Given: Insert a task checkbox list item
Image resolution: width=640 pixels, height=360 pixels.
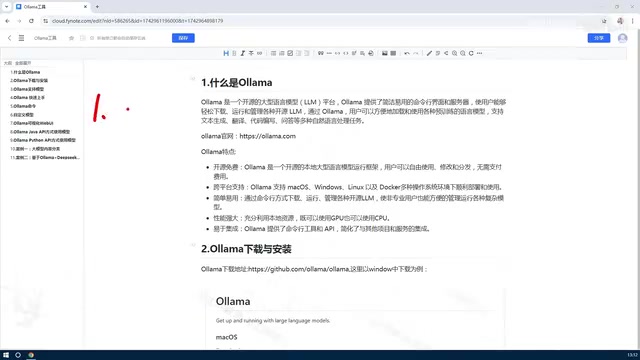Looking at the screenshot, I should (x=290, y=53).
